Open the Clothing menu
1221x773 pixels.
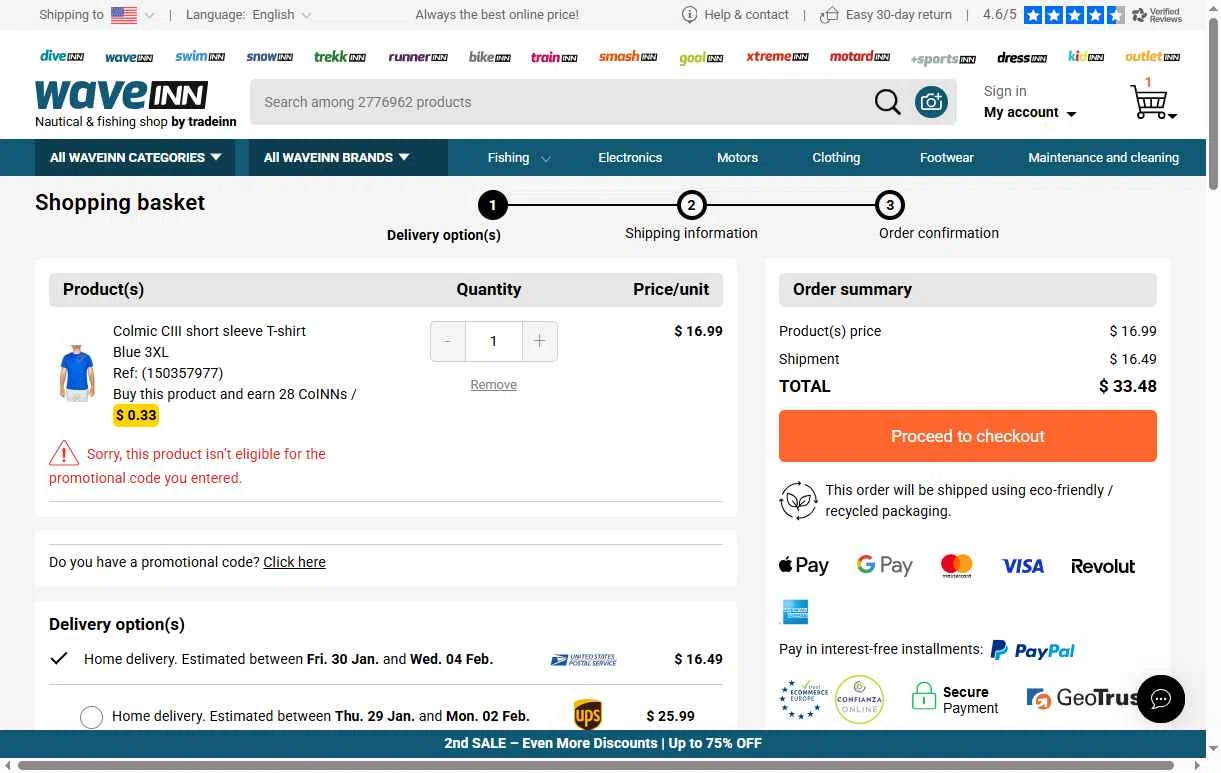[836, 157]
